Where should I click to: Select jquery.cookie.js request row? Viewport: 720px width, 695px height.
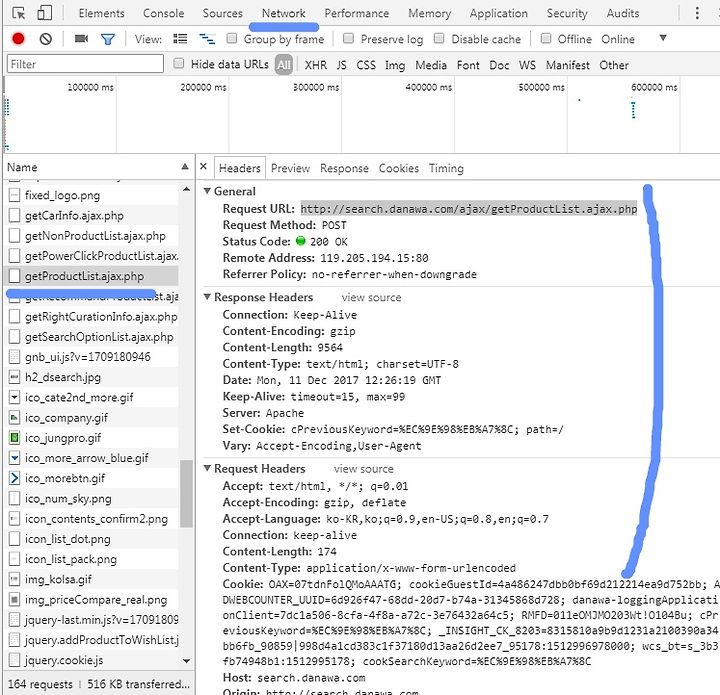91,660
